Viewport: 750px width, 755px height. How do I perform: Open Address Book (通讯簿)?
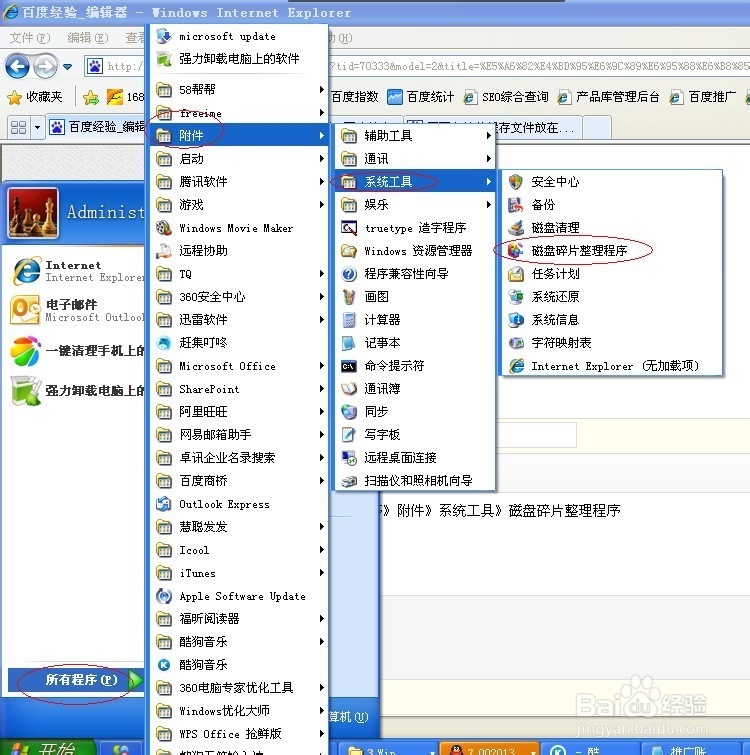(415, 389)
